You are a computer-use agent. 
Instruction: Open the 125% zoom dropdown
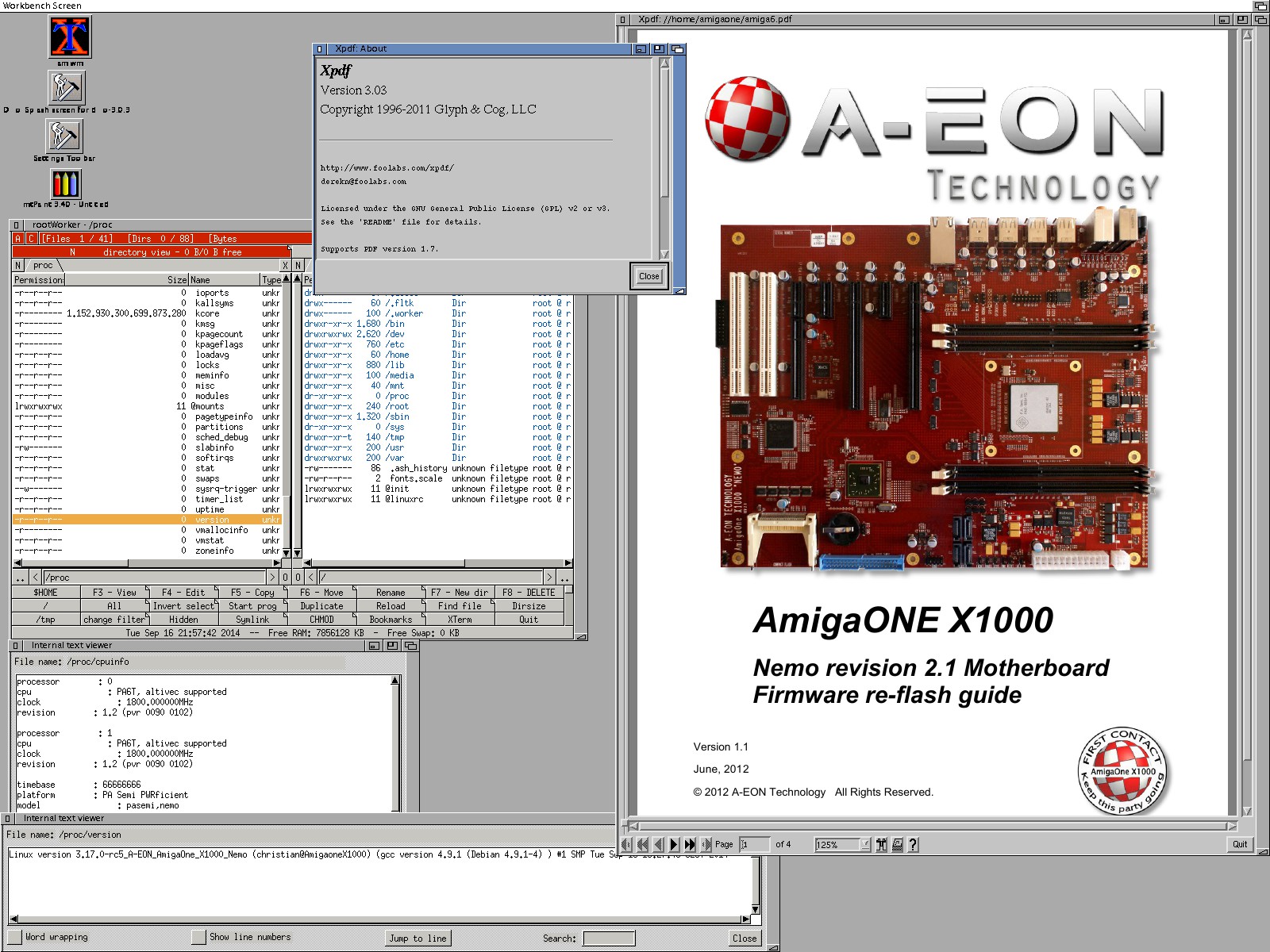[864, 845]
